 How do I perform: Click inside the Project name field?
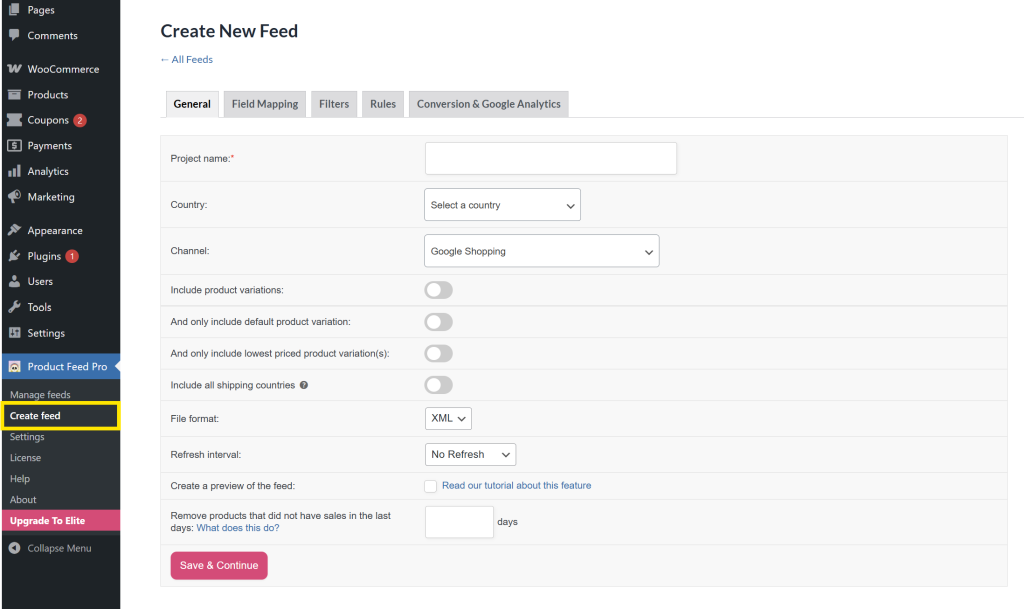550,158
